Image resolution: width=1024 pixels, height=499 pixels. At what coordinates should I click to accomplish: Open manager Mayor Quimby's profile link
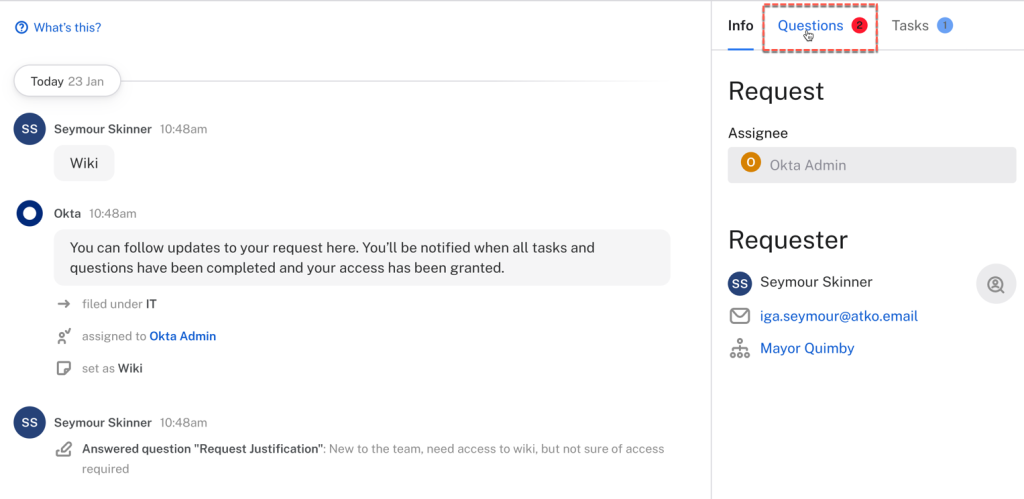point(807,348)
